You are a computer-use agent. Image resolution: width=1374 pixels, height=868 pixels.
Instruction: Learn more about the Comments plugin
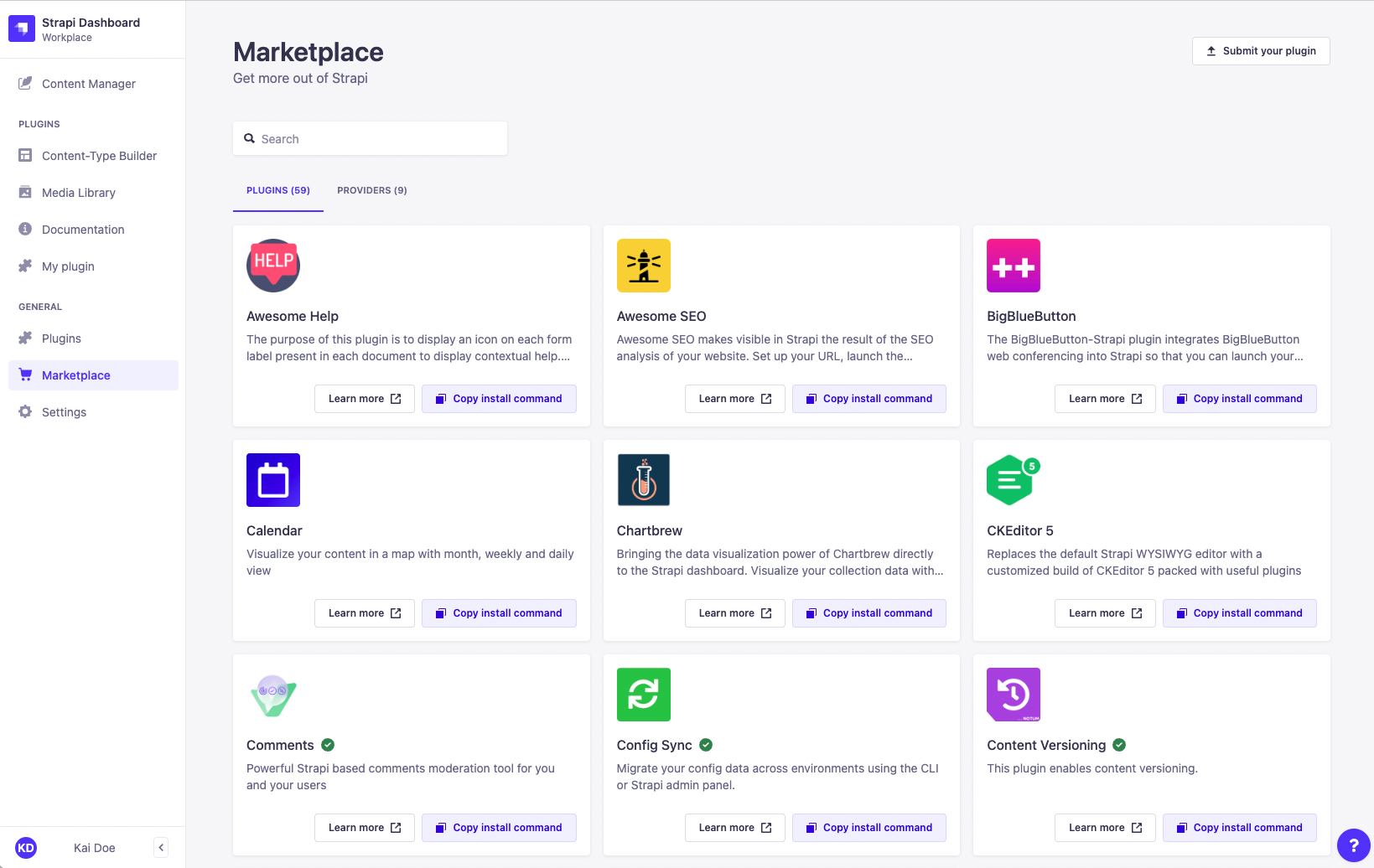365,828
